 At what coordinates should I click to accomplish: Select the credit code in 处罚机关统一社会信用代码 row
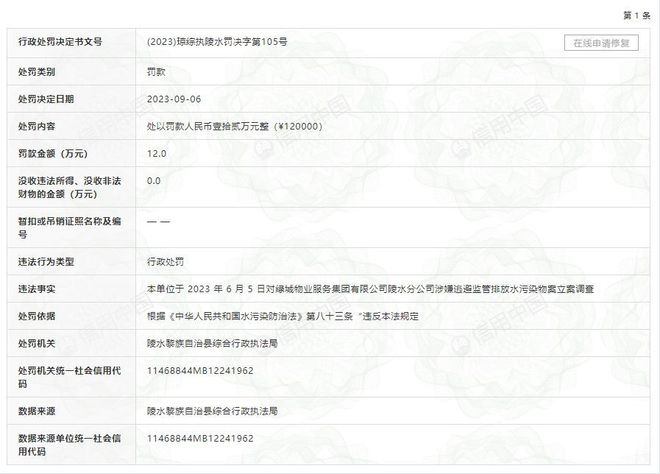pyautogui.click(x=200, y=371)
